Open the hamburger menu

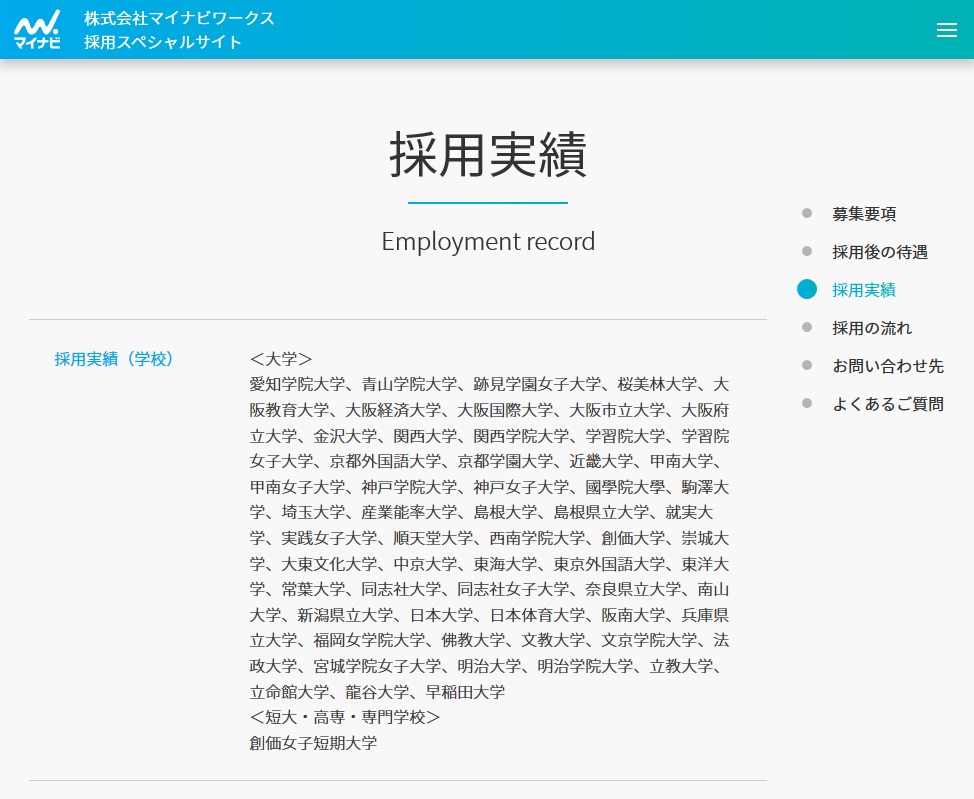coord(947,30)
